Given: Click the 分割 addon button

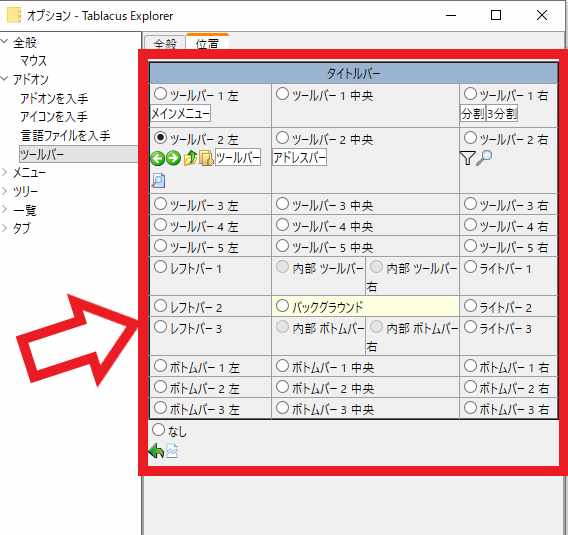Looking at the screenshot, I should [x=473, y=113].
